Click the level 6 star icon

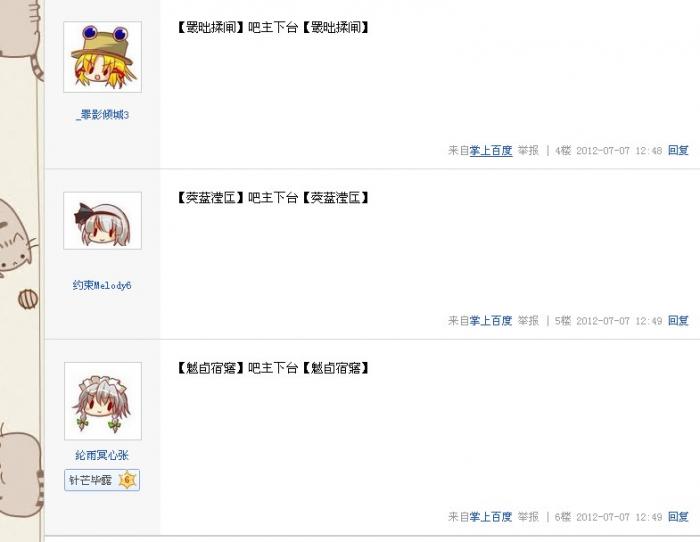[x=127, y=480]
